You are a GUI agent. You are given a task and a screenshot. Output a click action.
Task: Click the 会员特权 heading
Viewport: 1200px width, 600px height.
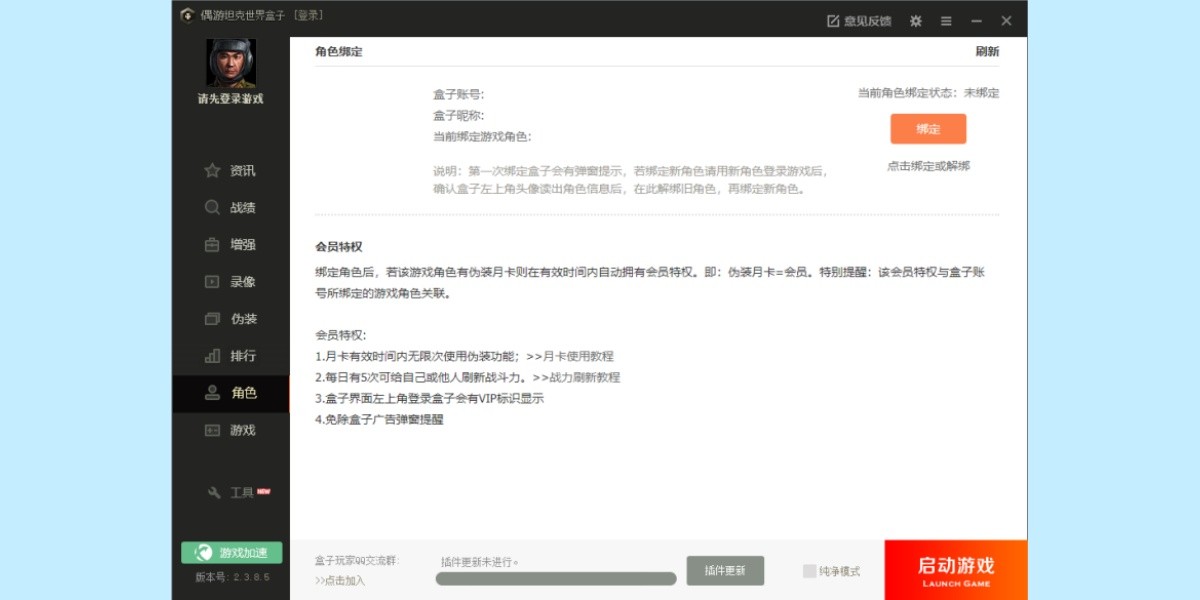point(339,246)
